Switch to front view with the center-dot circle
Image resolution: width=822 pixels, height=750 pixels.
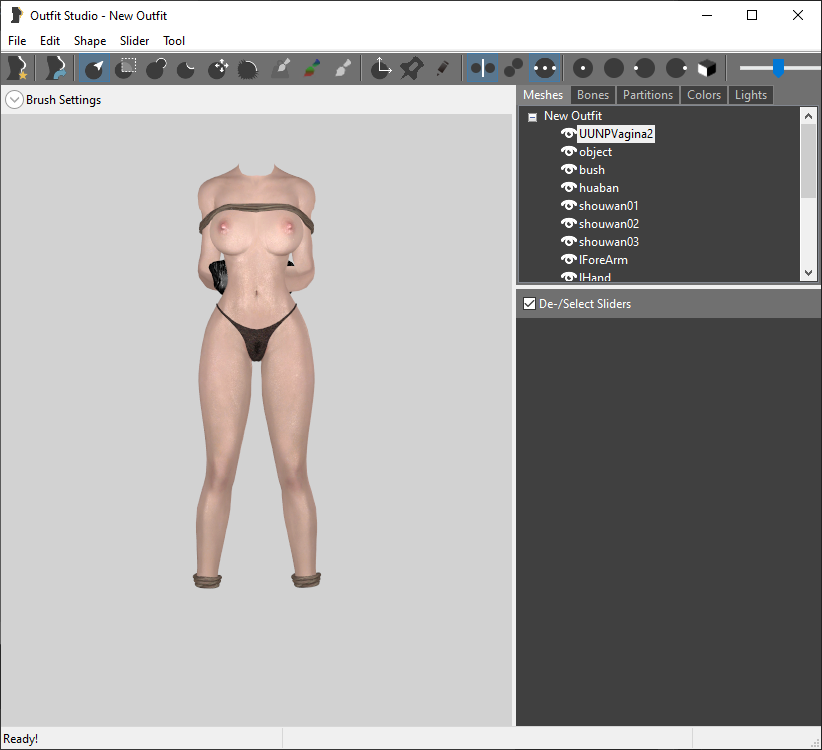[583, 68]
